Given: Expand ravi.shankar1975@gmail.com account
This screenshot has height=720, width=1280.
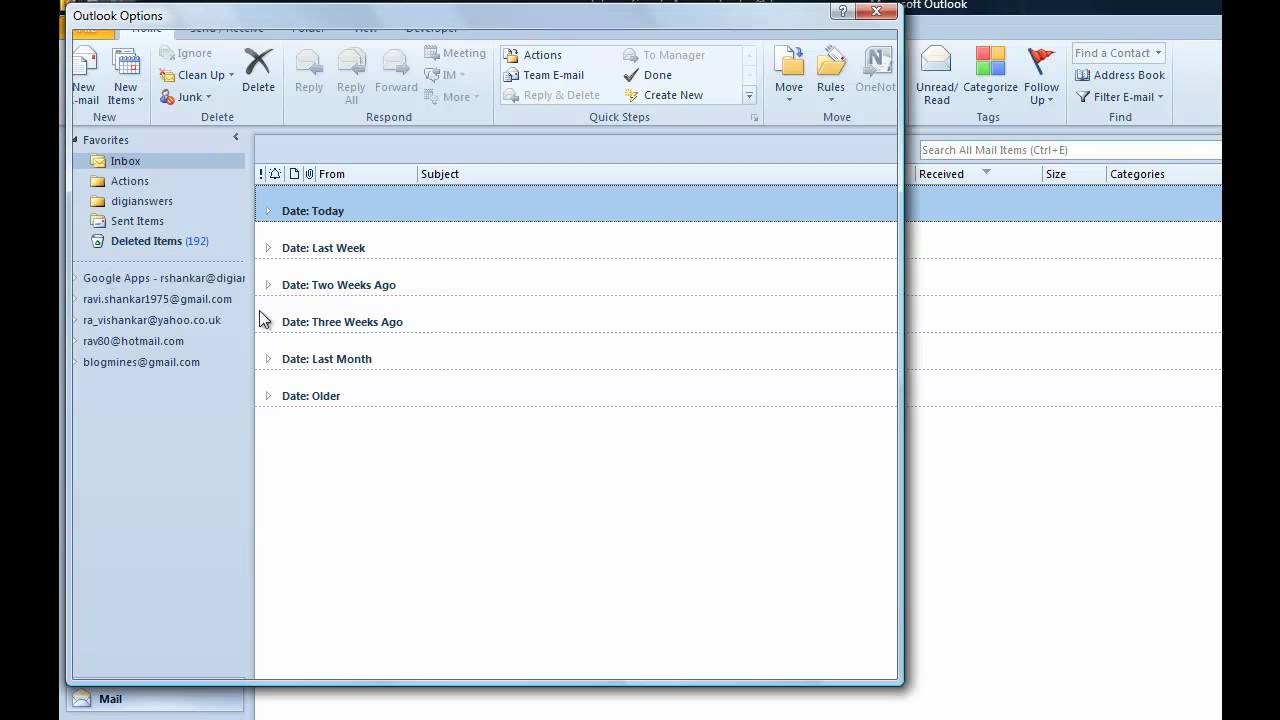Looking at the screenshot, I should (76, 299).
